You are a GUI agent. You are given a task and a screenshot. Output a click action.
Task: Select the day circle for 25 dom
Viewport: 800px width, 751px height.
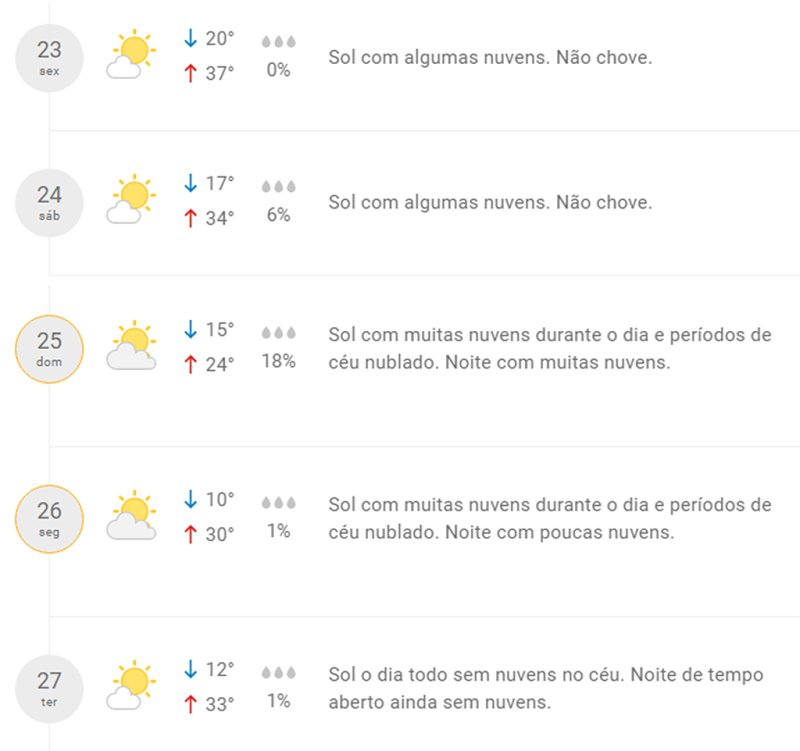50,347
